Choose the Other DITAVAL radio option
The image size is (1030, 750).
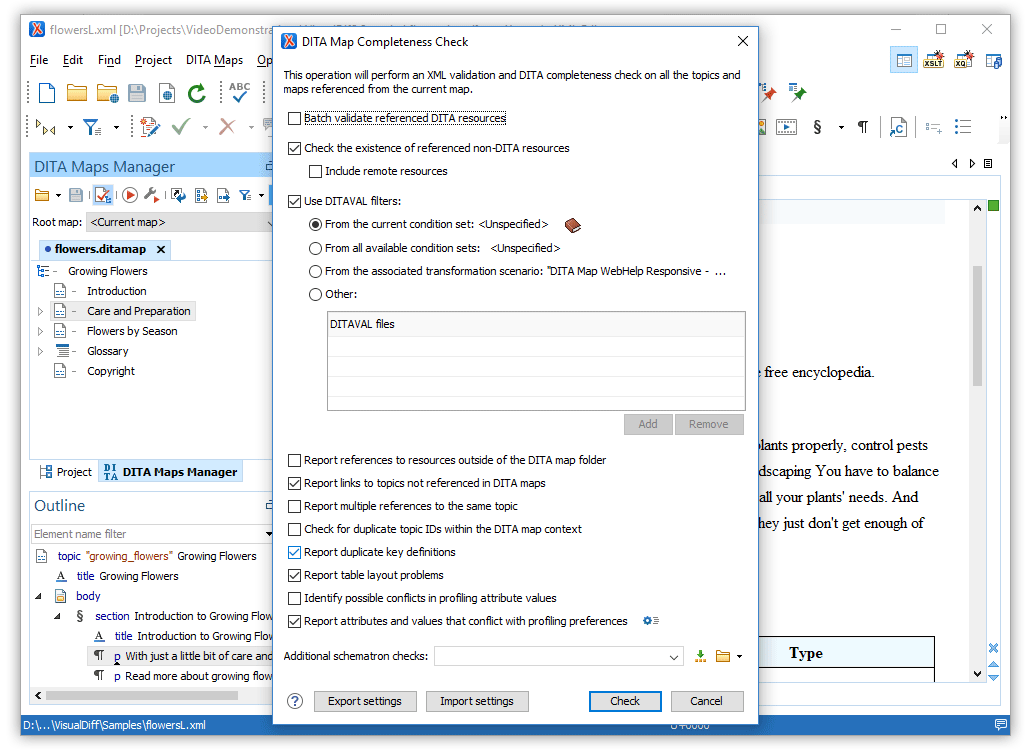pyautogui.click(x=315, y=294)
